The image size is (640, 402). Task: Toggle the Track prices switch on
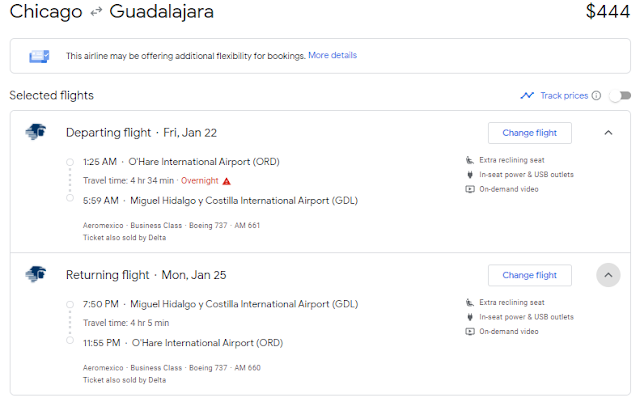[x=620, y=96]
